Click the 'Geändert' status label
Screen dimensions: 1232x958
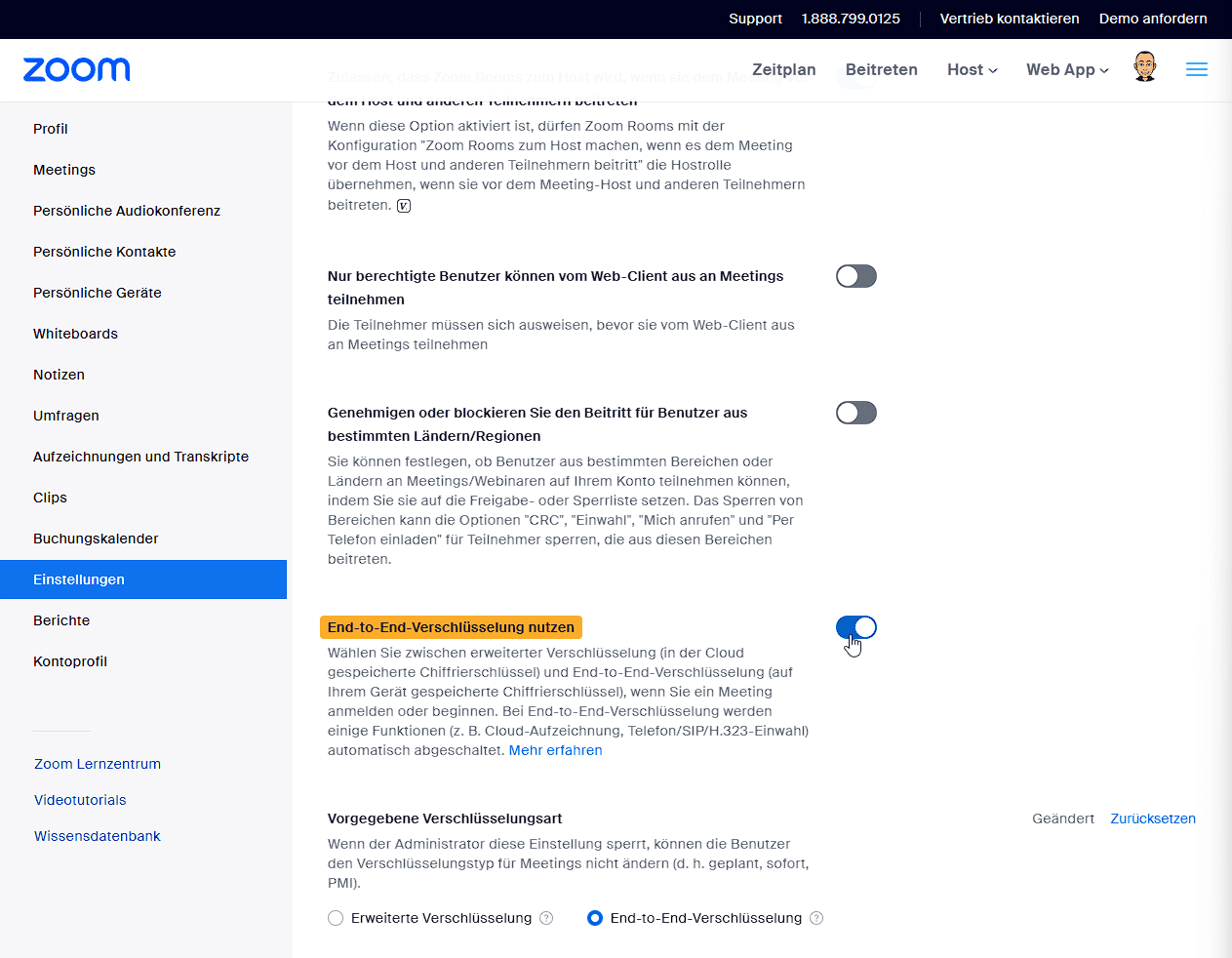pyautogui.click(x=1063, y=818)
